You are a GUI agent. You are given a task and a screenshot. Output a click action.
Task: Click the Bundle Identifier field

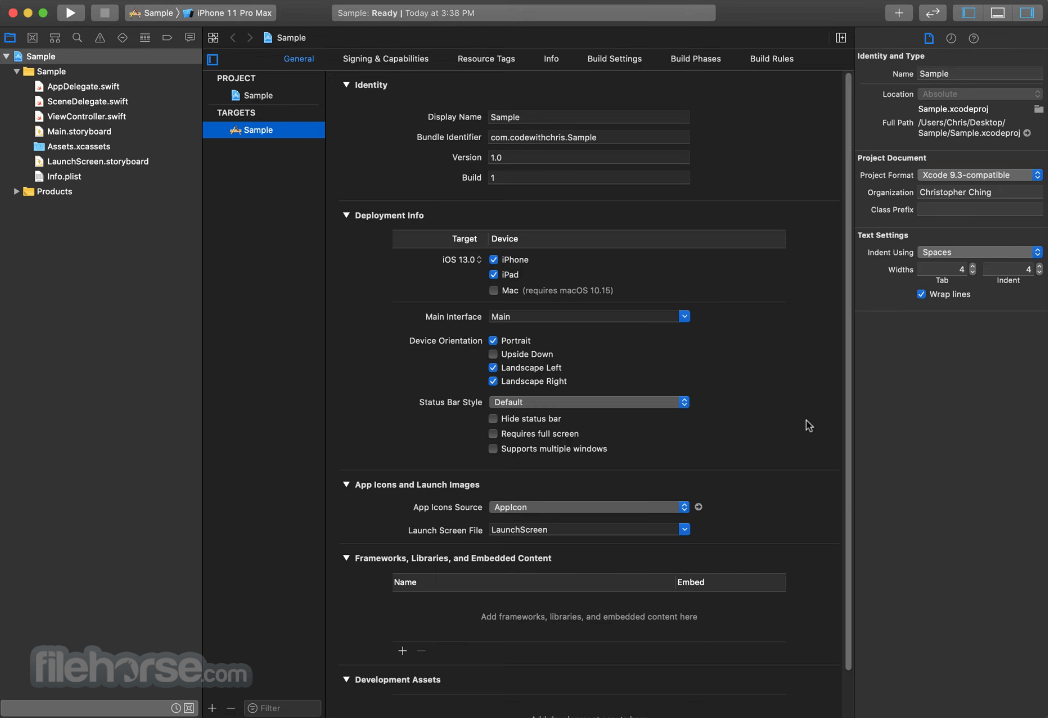click(589, 137)
